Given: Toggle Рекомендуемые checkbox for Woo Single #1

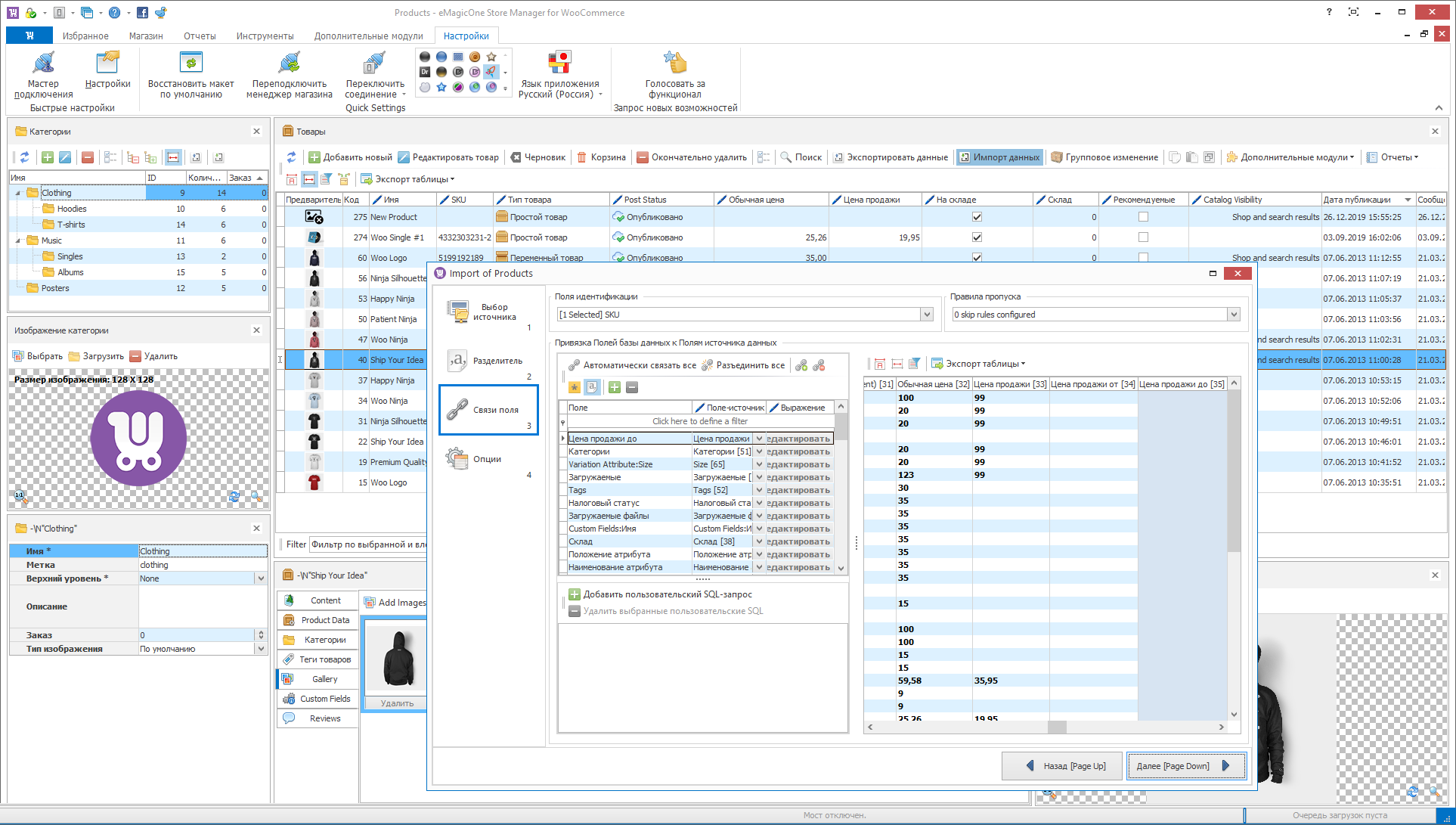Looking at the screenshot, I should coord(1143,237).
